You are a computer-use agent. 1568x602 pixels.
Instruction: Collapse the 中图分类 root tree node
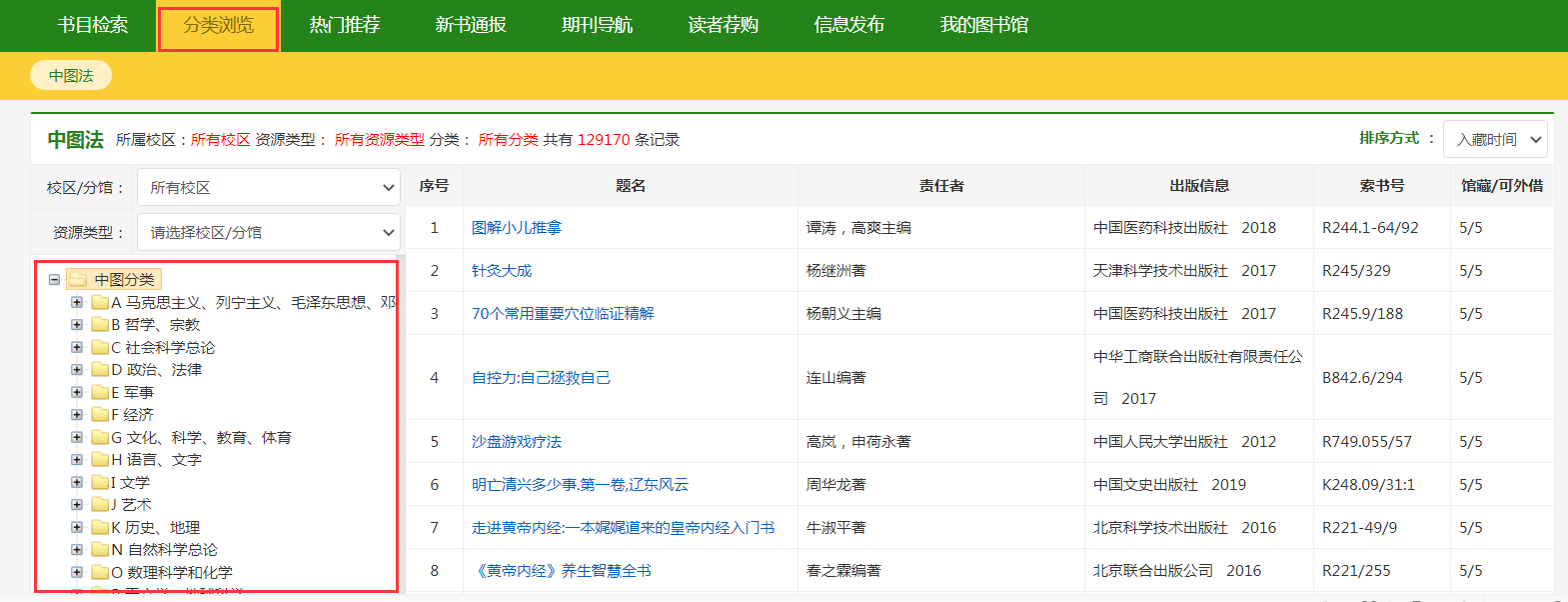pos(54,280)
